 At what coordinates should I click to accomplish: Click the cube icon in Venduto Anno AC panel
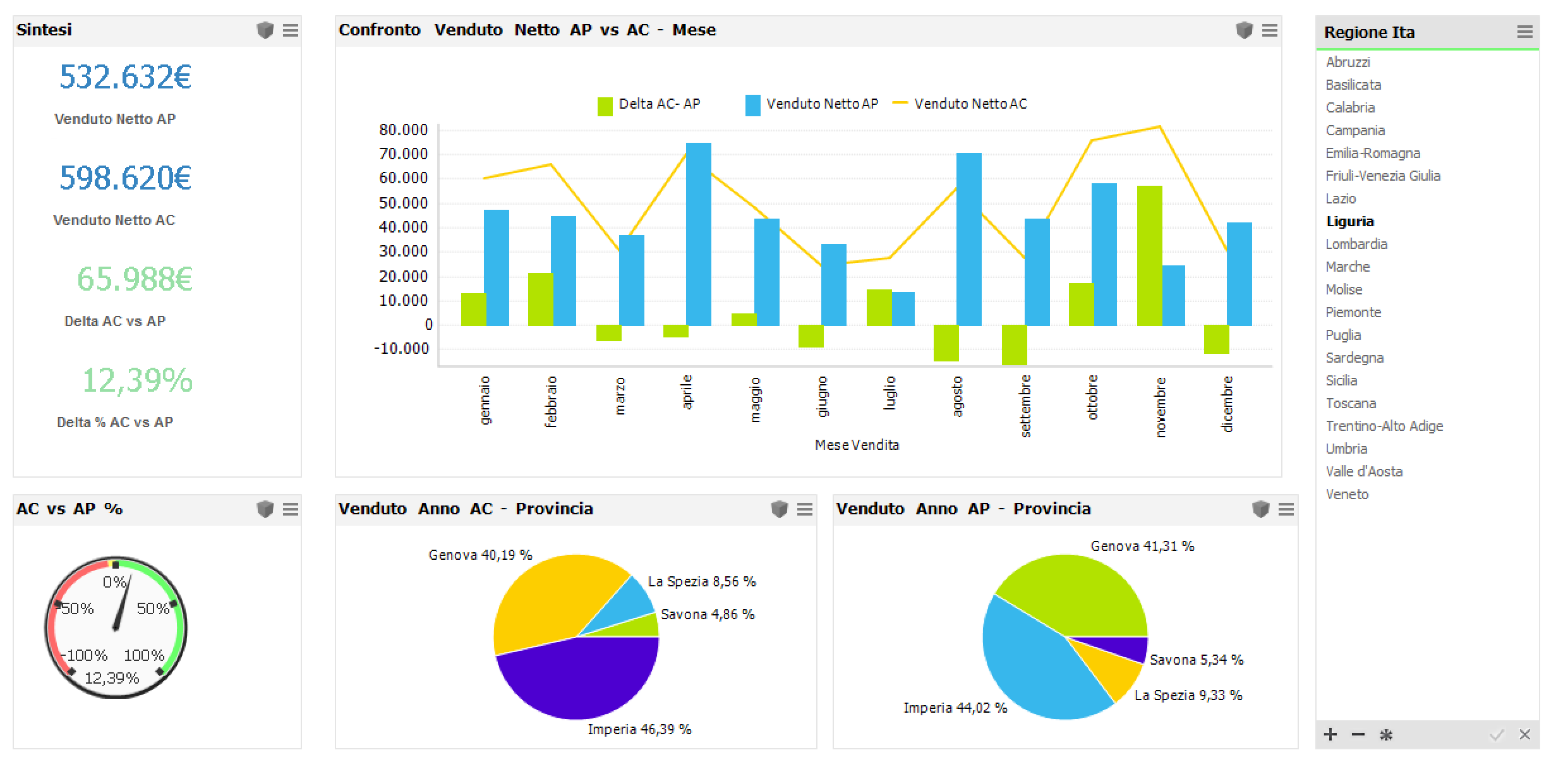click(780, 509)
